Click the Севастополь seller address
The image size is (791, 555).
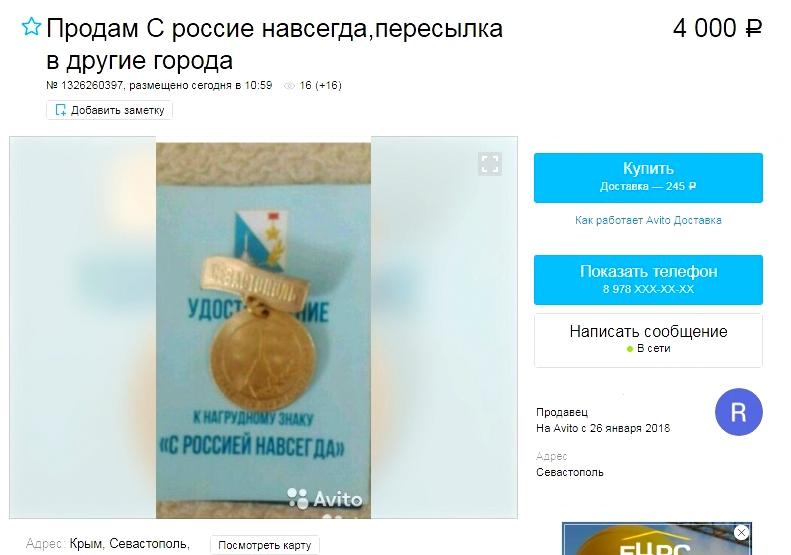pos(570,473)
